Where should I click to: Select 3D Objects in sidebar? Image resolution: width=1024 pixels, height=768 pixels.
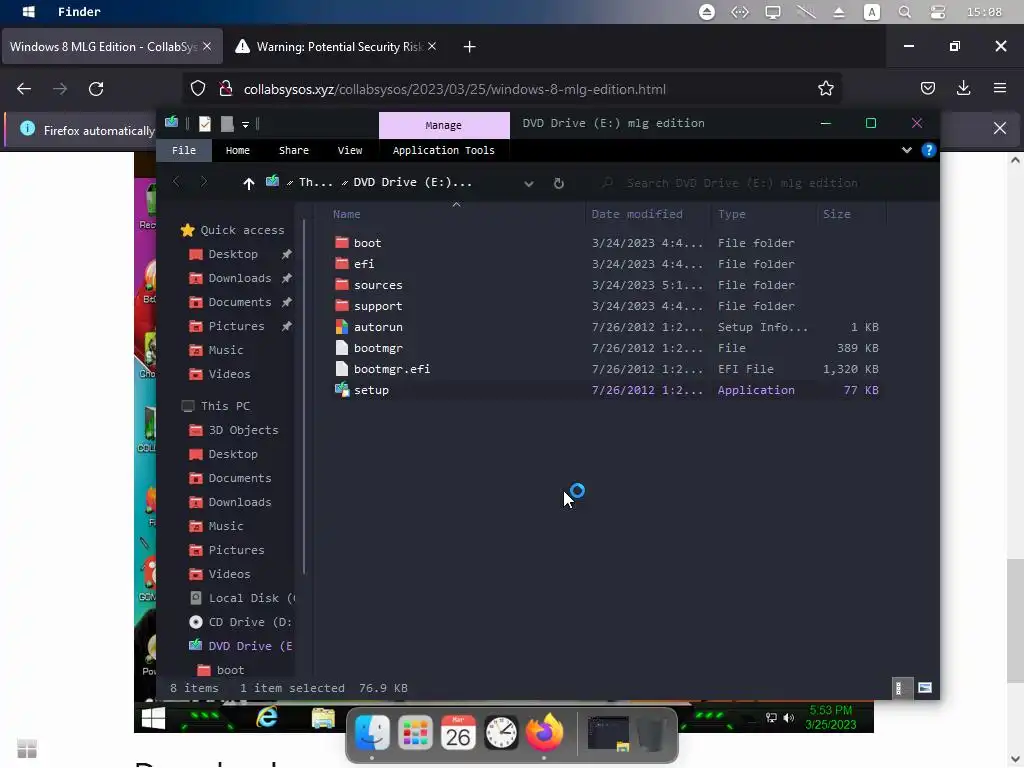coord(234,430)
